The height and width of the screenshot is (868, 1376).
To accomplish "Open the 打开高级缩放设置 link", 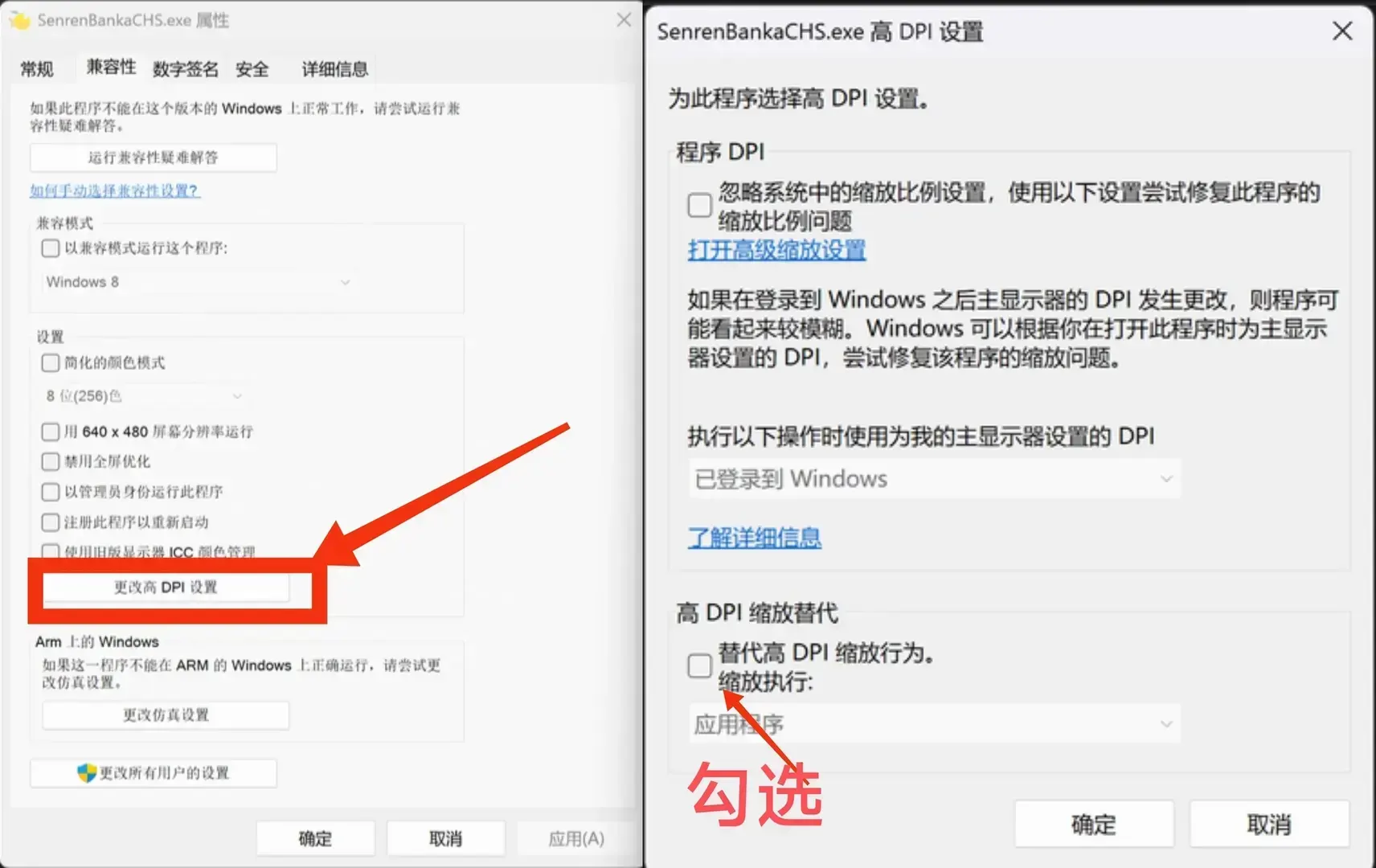I will pos(776,250).
